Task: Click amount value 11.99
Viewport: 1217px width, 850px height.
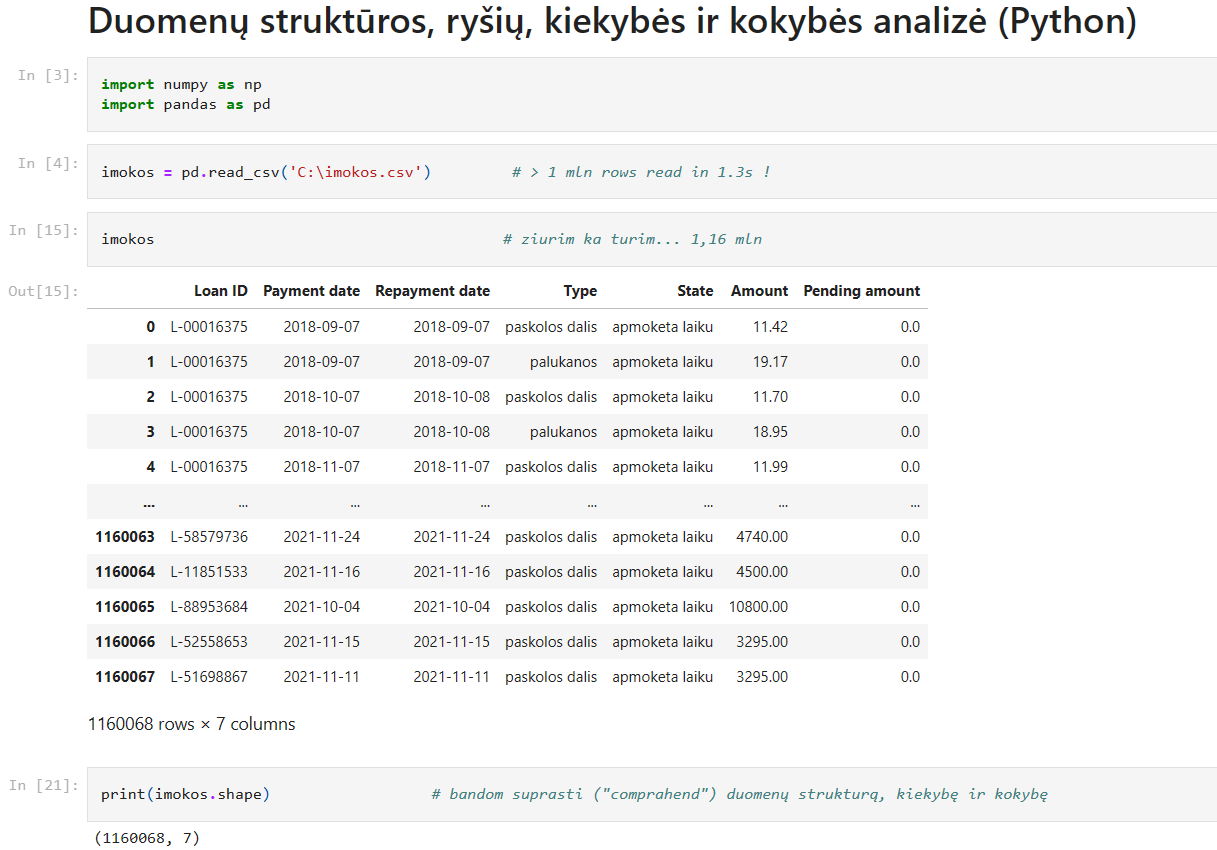Action: click(770, 467)
